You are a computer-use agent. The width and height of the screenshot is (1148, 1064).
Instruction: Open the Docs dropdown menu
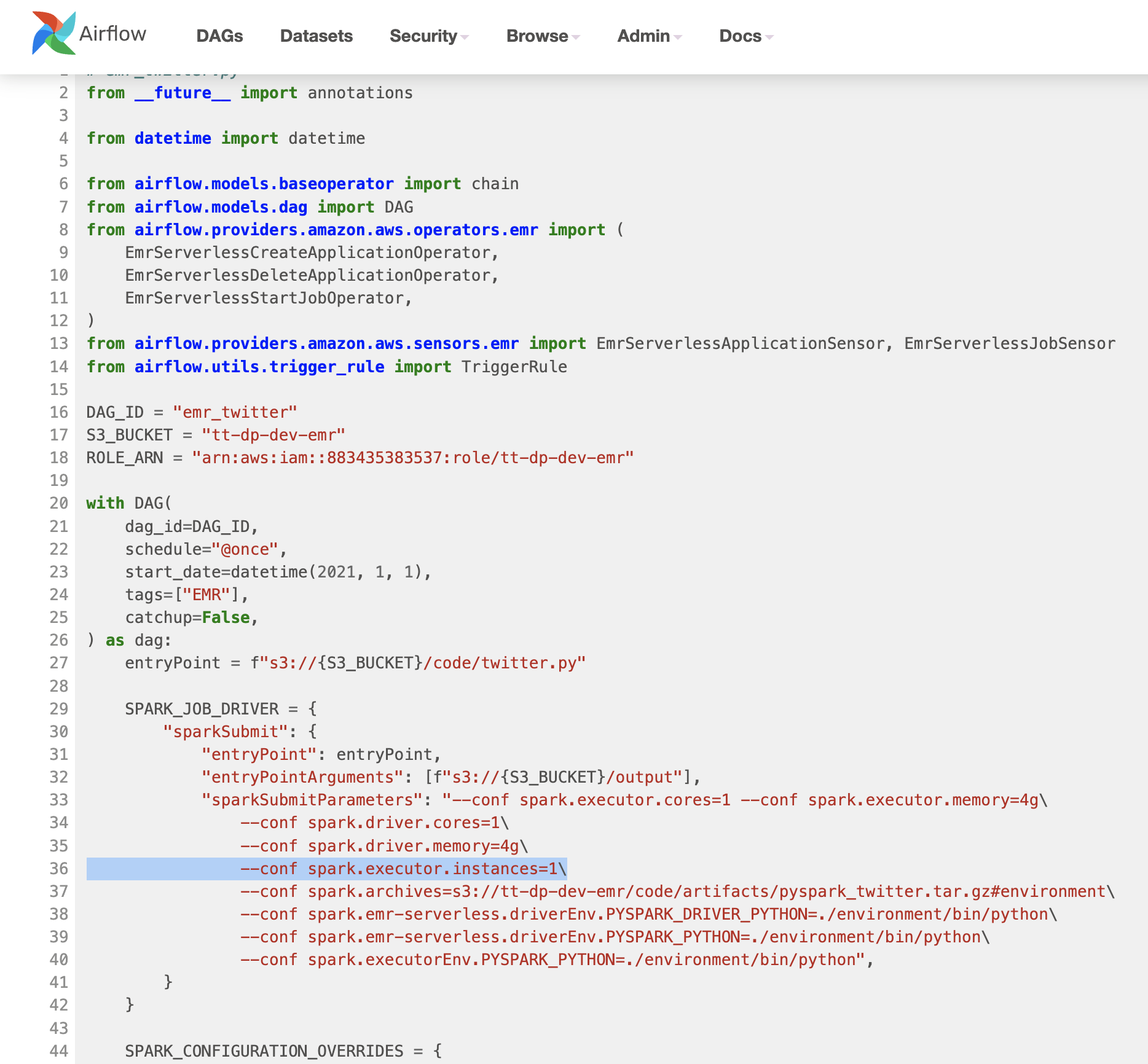click(745, 36)
